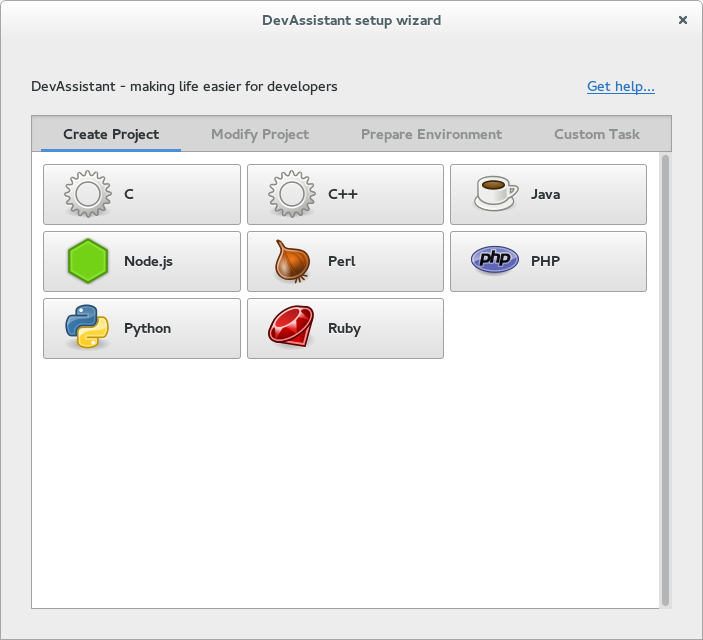
Task: Click the Java coffee cup icon
Action: click(495, 193)
